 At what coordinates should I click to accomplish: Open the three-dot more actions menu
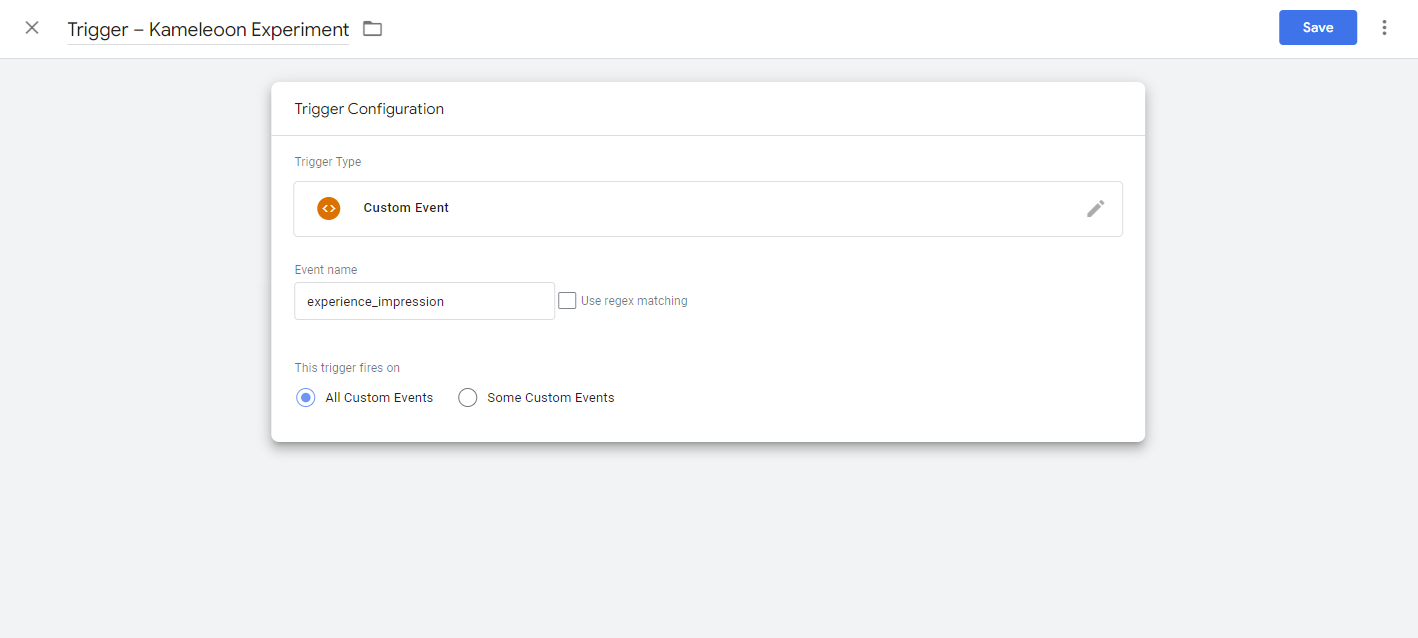(x=1384, y=28)
